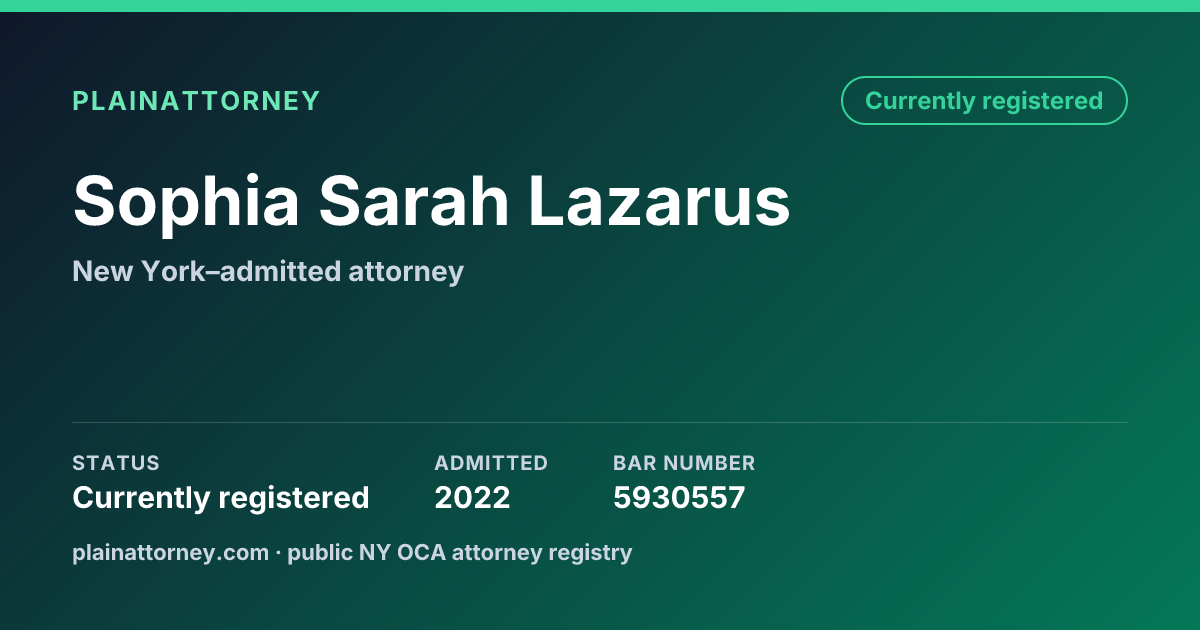Select the admitted year 2022
1200x630 pixels.
pos(472,497)
